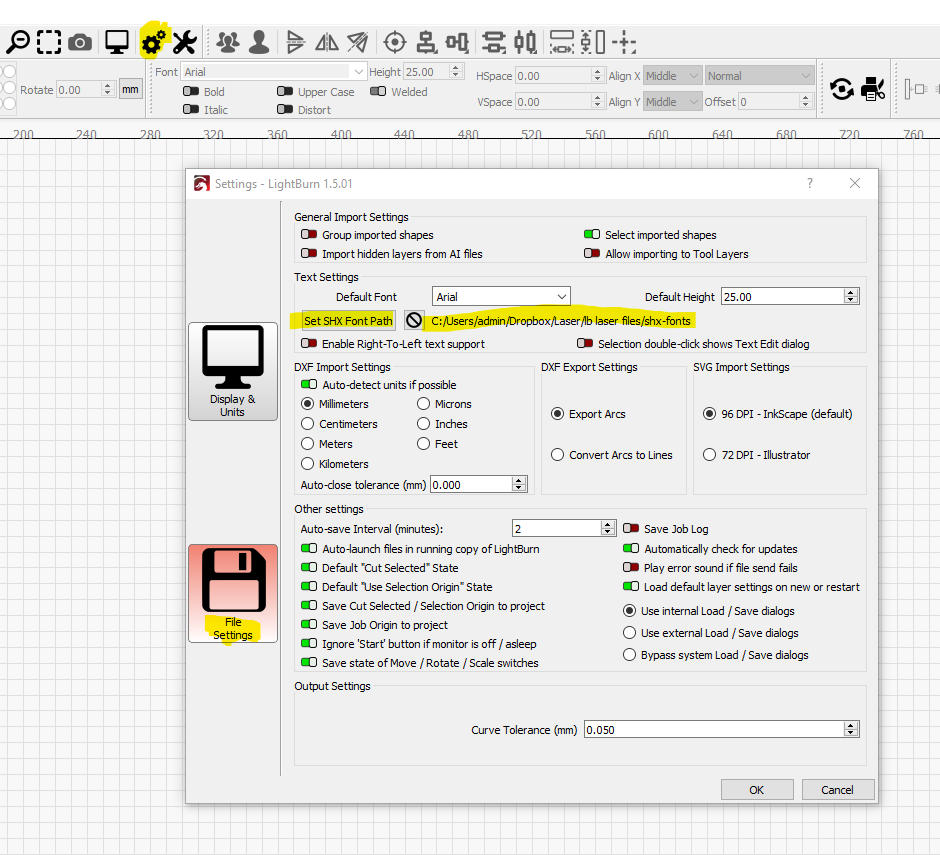Viewport: 940px width, 855px height.
Task: Select the Inches radio button
Action: [x=423, y=424]
